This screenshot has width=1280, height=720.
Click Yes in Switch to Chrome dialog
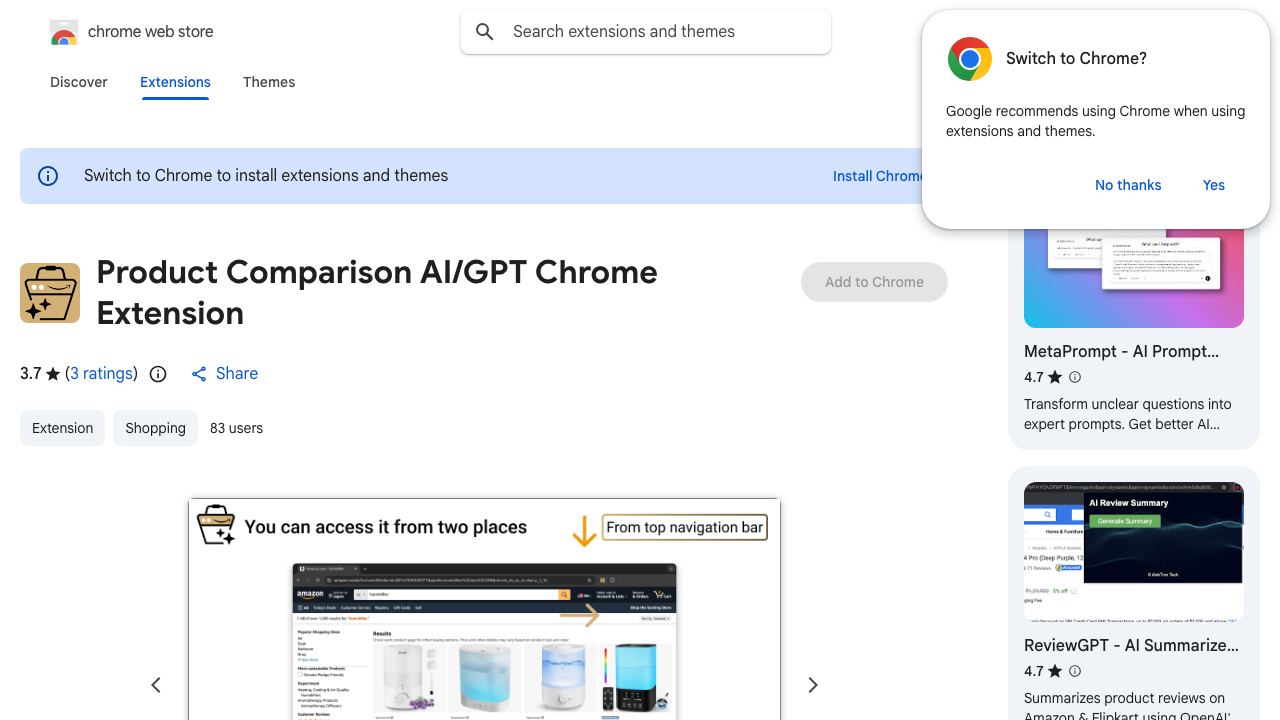pos(1214,185)
